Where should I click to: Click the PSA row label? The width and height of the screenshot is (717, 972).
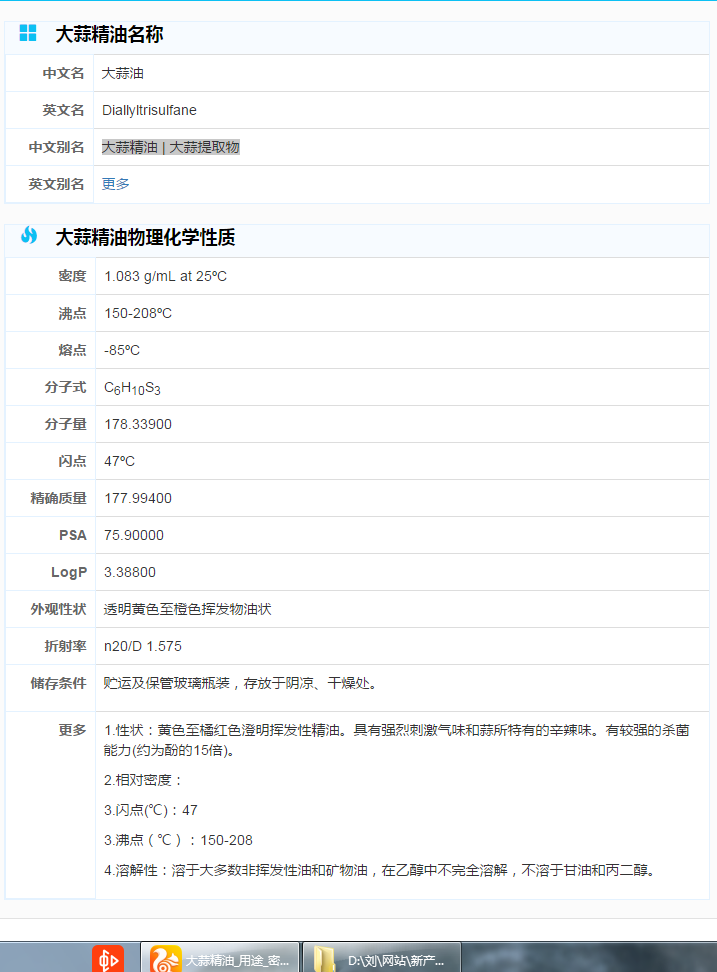pyautogui.click(x=73, y=535)
